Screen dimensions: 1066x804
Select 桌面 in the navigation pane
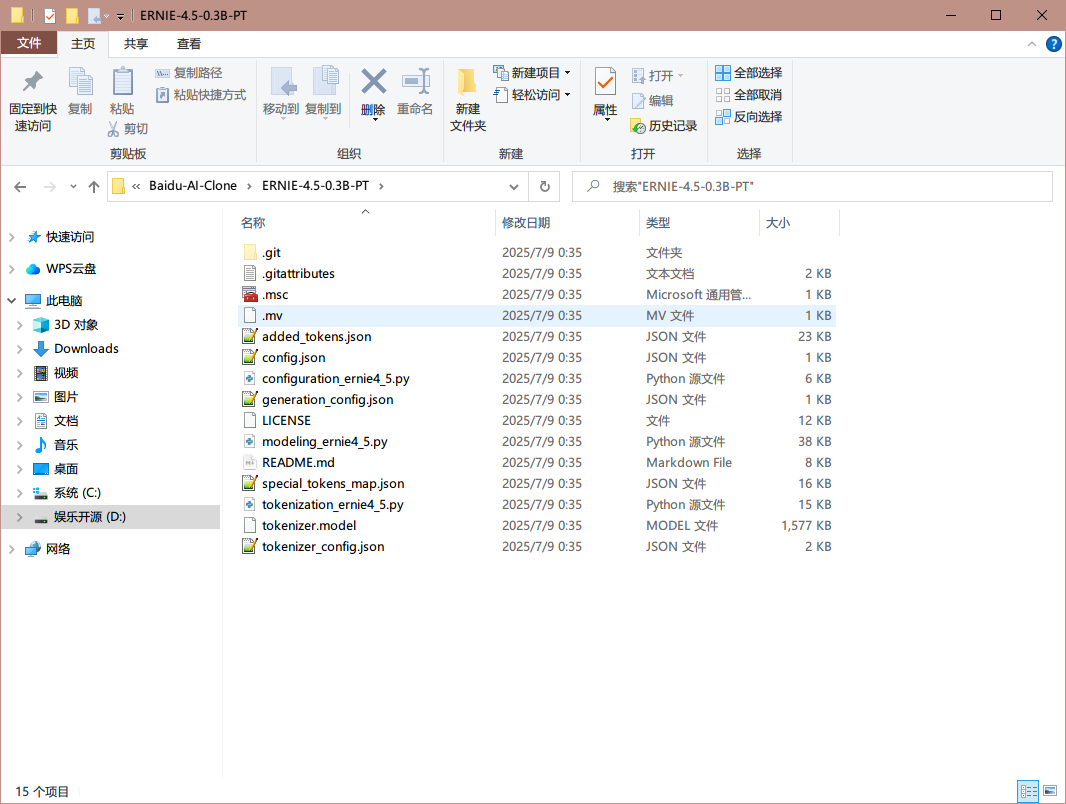(x=66, y=469)
